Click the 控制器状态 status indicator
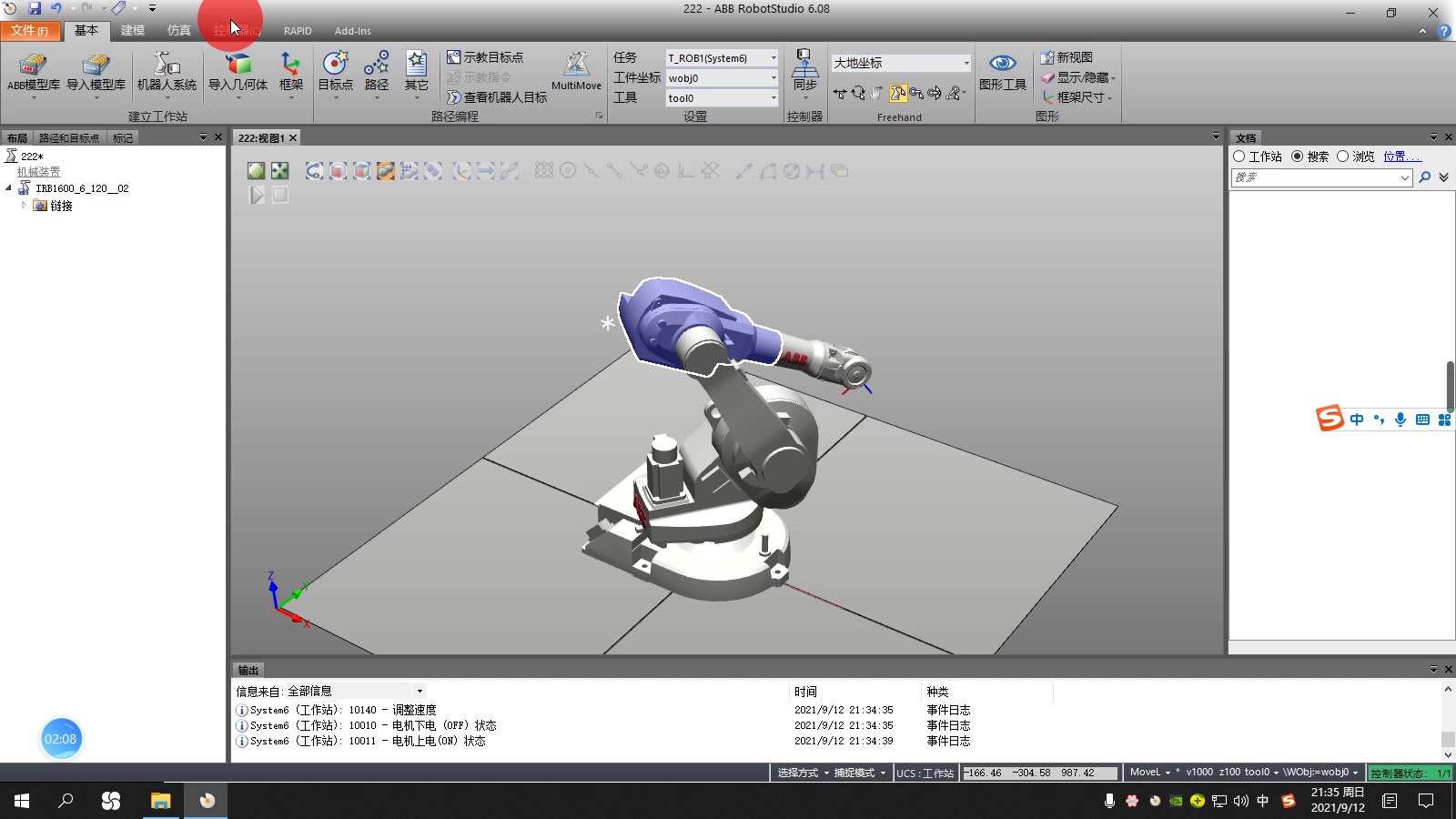Screen dimensions: 1456x819 click(x=1410, y=773)
